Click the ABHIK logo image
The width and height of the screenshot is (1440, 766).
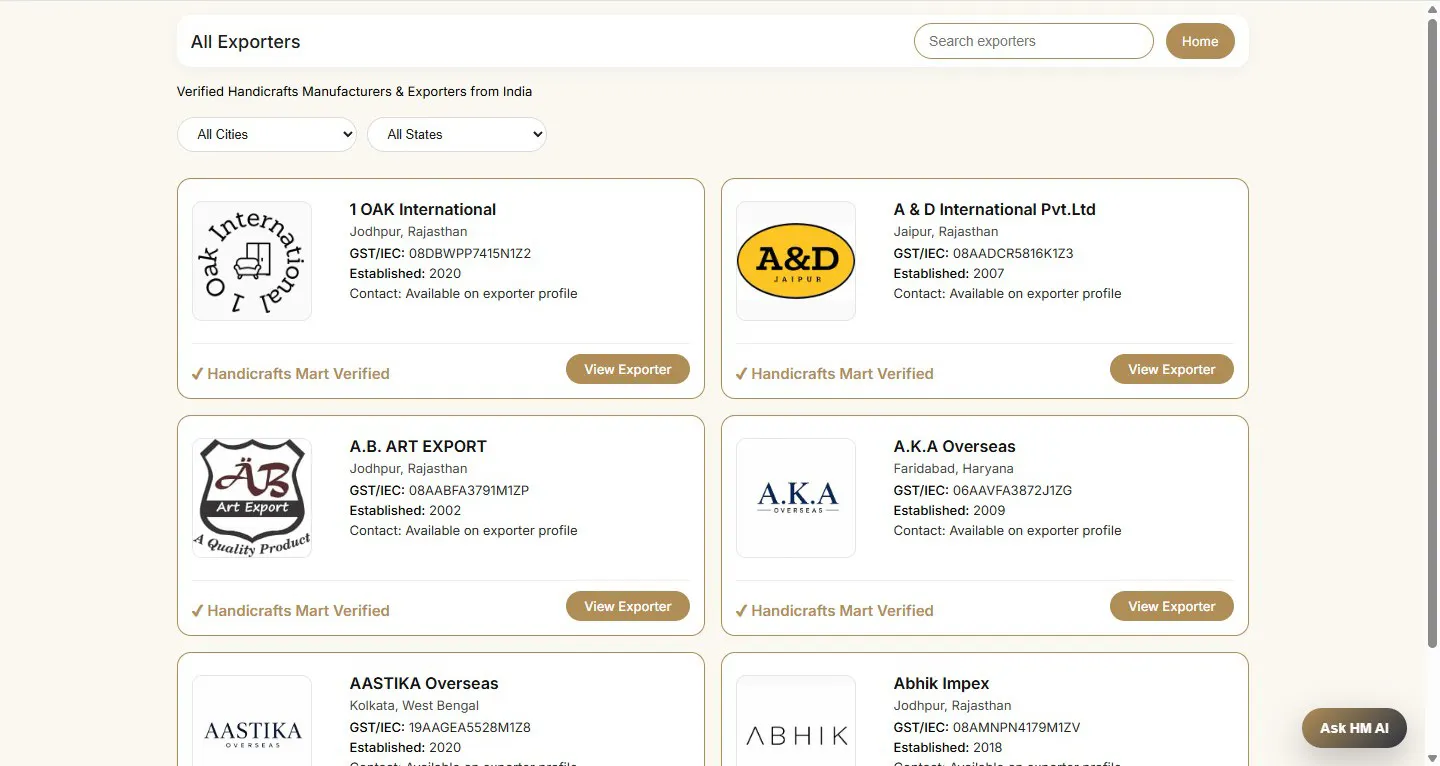click(796, 721)
